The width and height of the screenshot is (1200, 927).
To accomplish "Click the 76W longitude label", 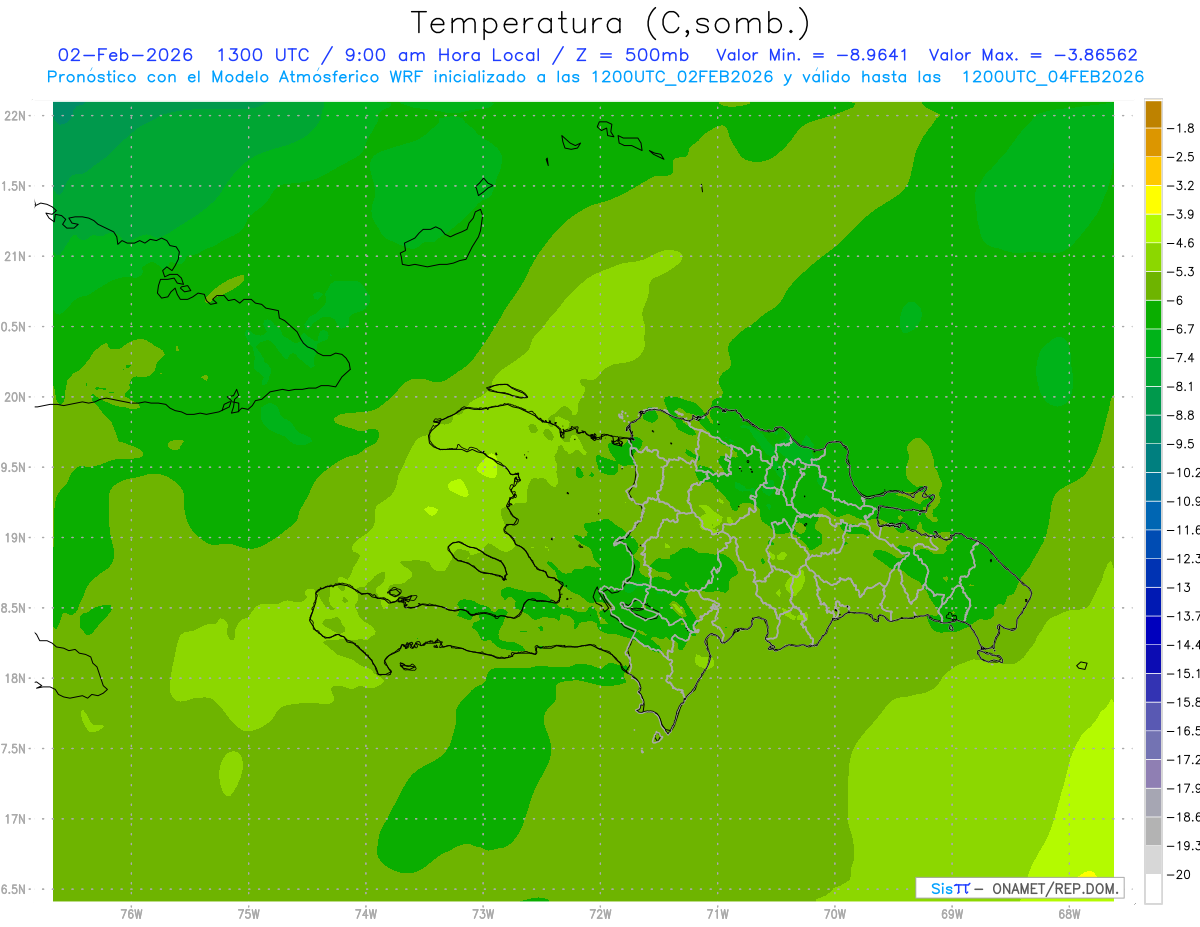I will (x=131, y=914).
